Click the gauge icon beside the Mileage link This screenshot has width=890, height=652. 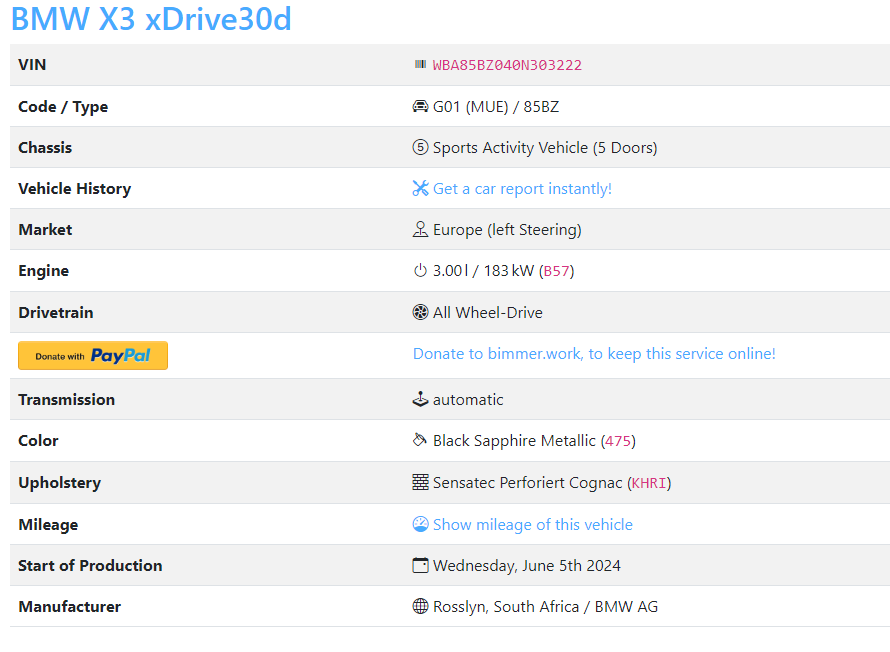pyautogui.click(x=421, y=523)
